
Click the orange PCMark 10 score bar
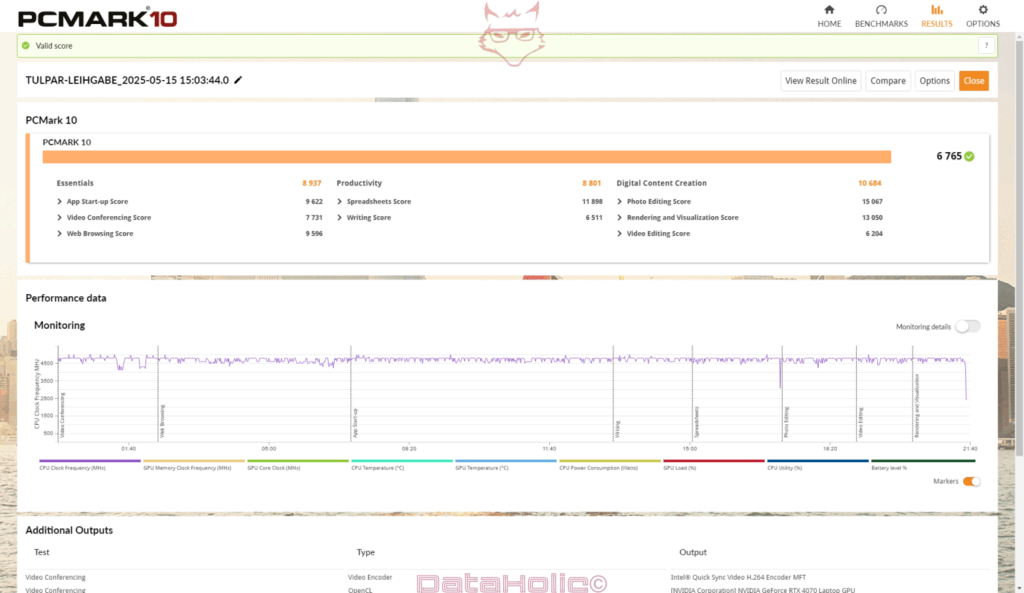pos(466,157)
